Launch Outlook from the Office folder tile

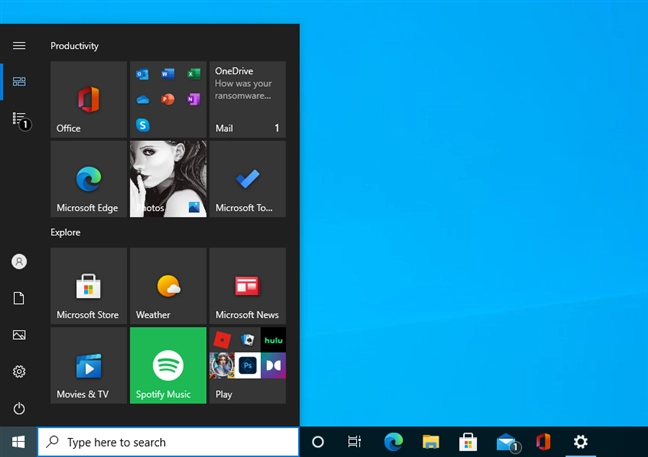click(142, 74)
